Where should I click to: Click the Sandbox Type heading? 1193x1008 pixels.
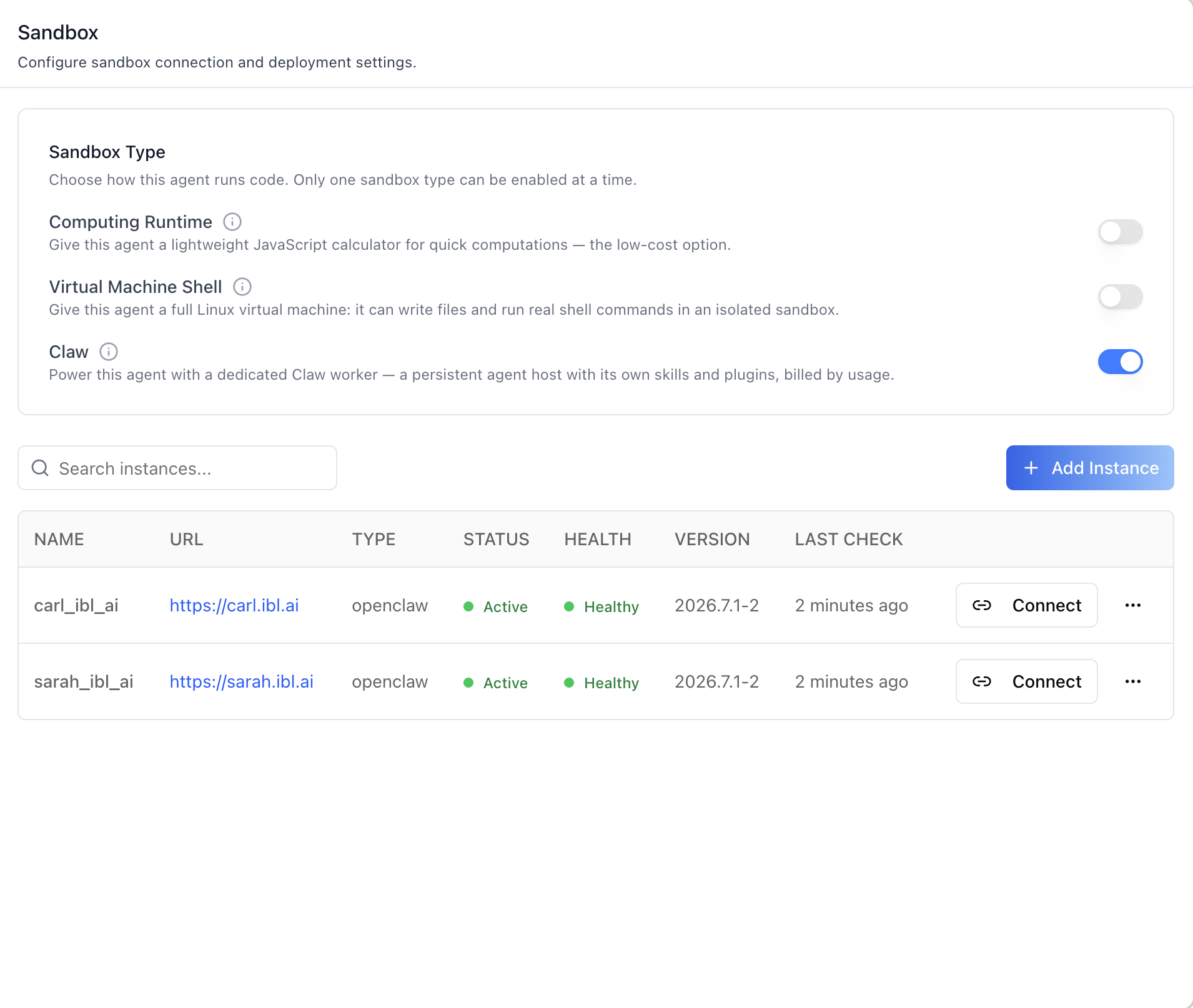[x=107, y=152]
